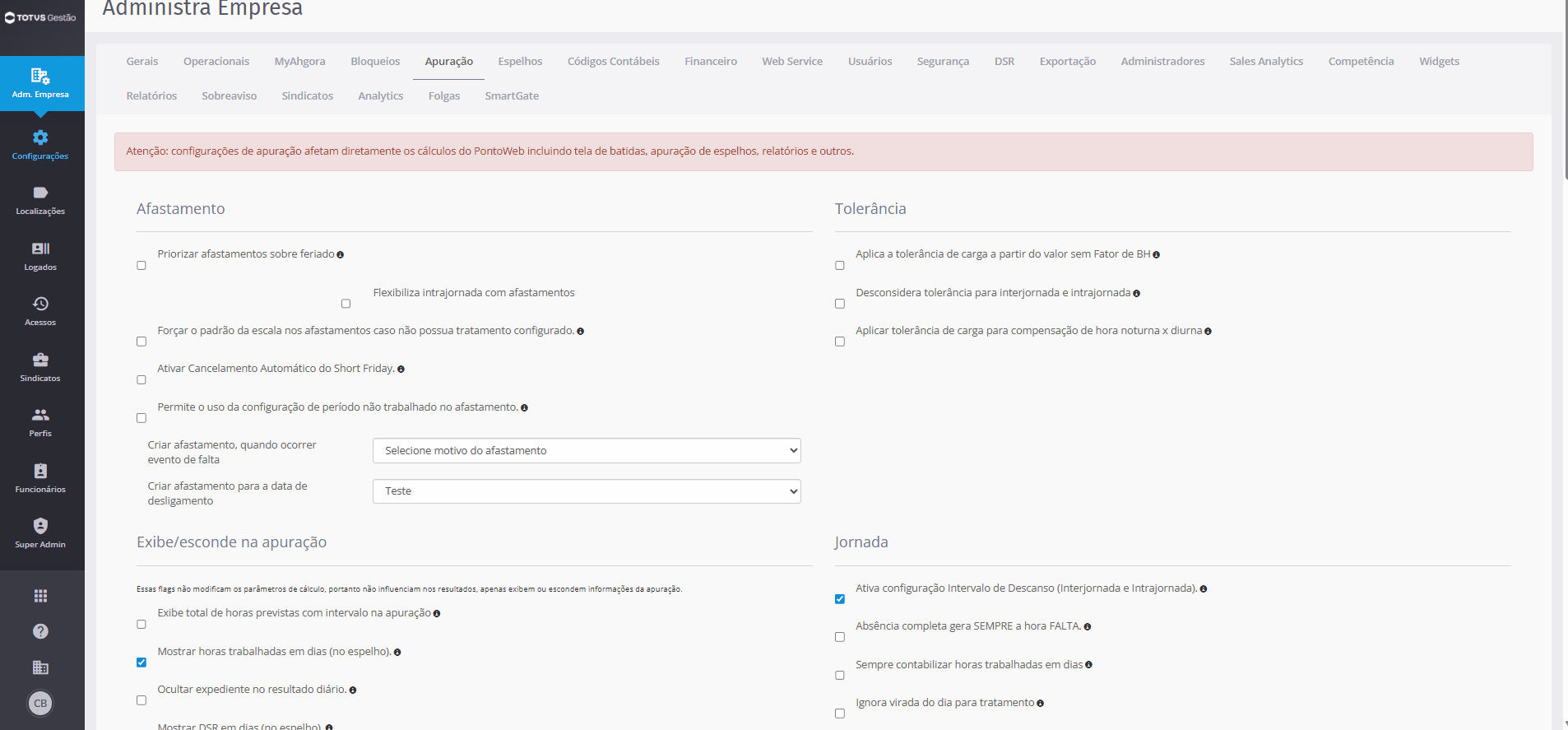Screen dimensions: 1568x730
Task: Click info icon beside Ocultar expediente no resultado diário
Action: (x=352, y=690)
